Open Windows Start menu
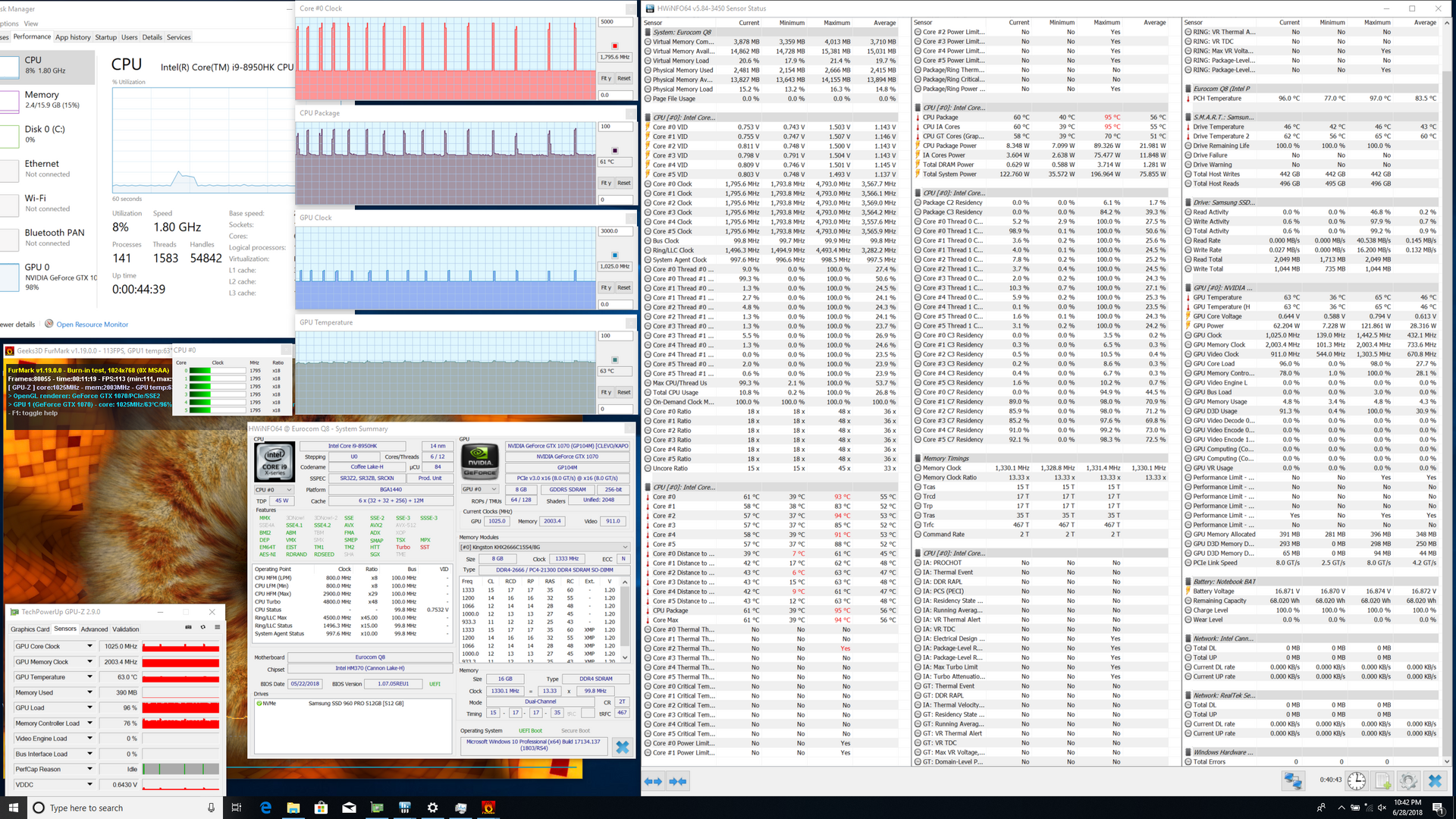This screenshot has width=1456, height=819. coord(13,808)
